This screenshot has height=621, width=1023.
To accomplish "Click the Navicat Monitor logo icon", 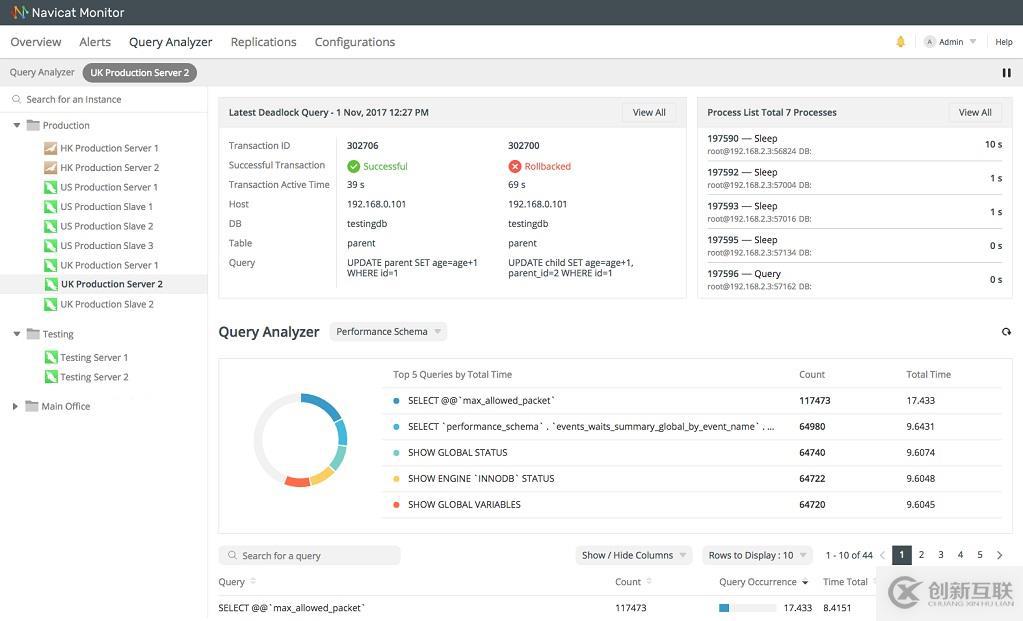I will pyautogui.click(x=20, y=12).
